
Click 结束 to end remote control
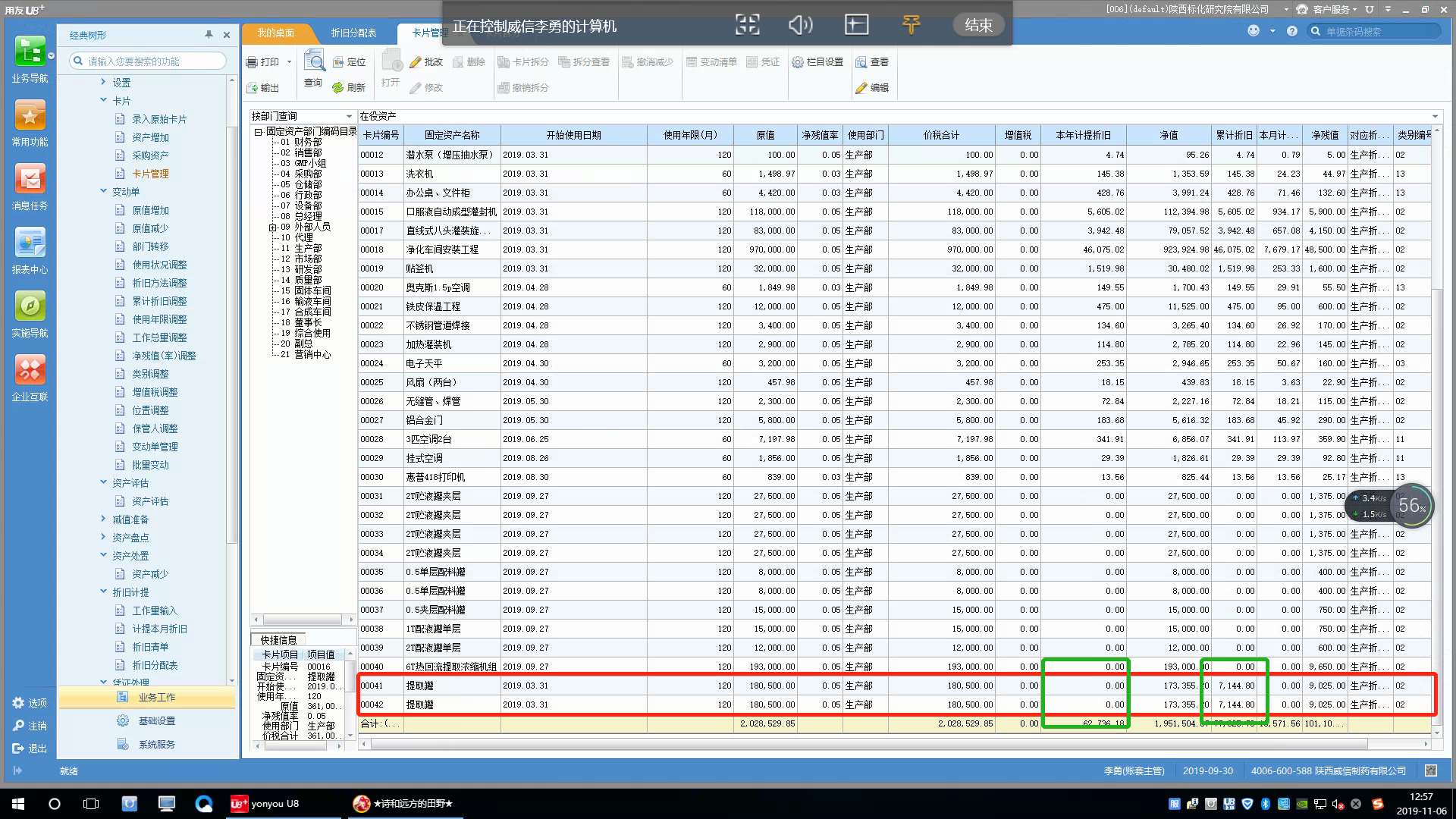[x=978, y=25]
